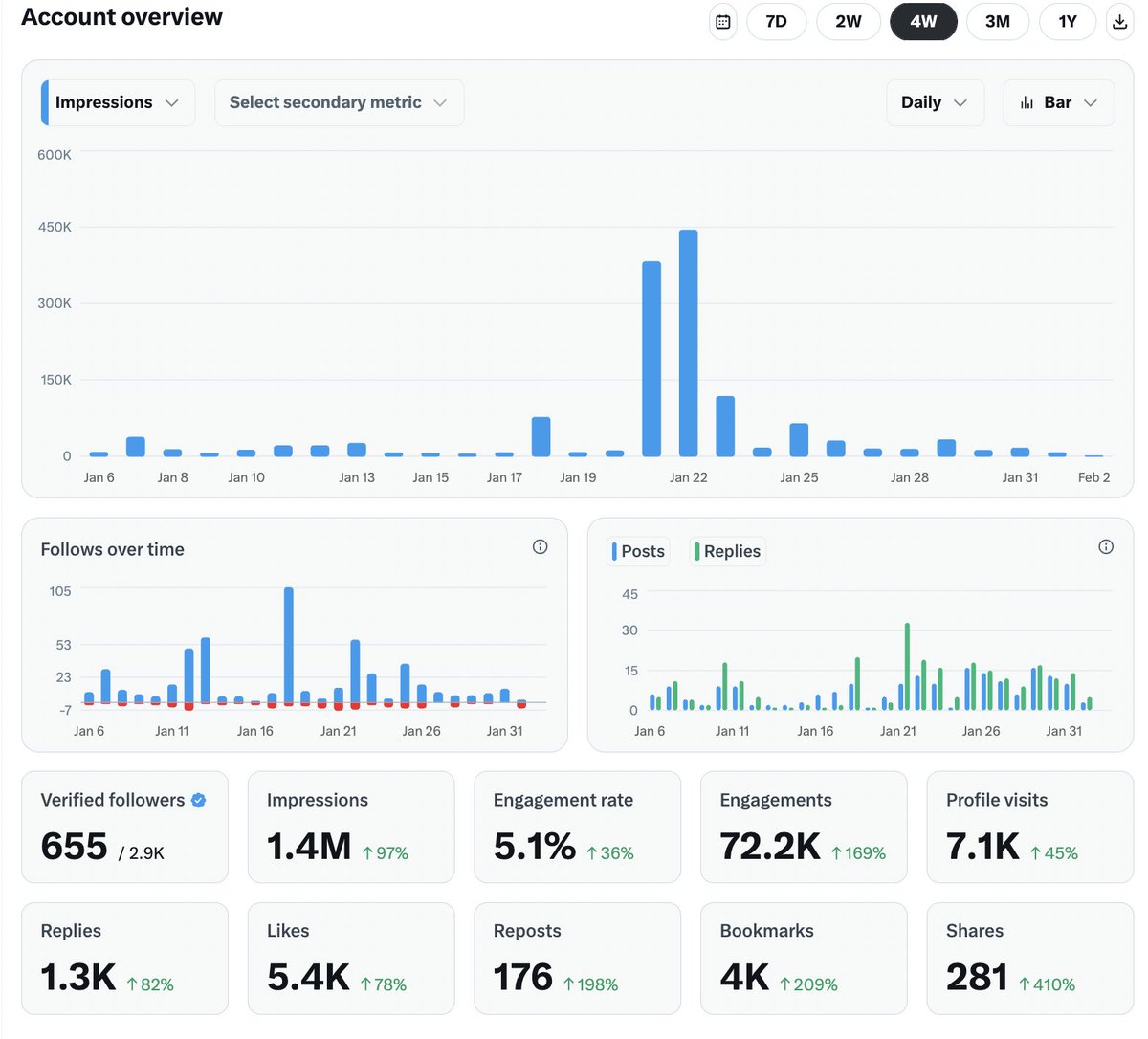
Task: Open the Likes 5.4K card
Action: pyautogui.click(x=351, y=959)
